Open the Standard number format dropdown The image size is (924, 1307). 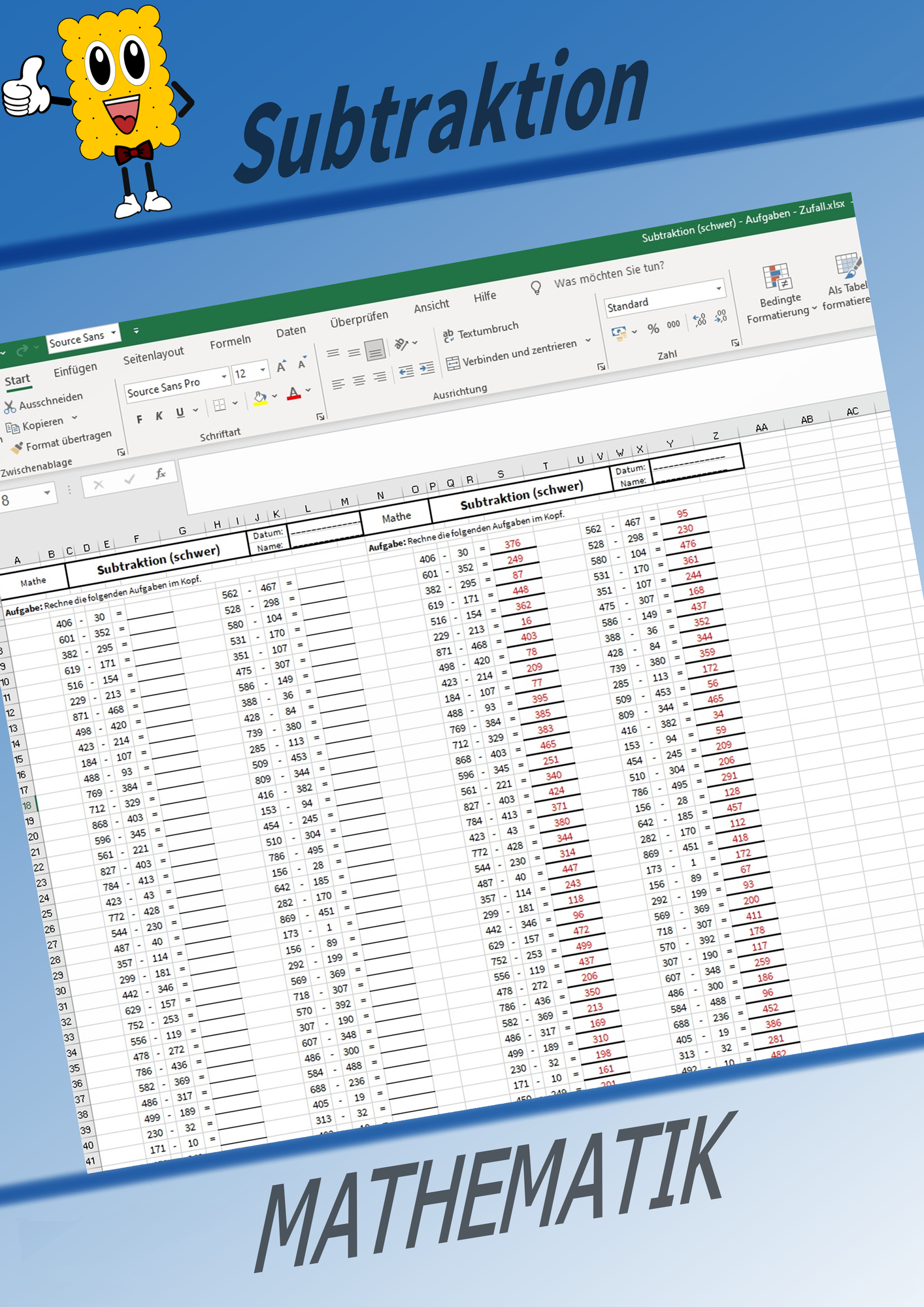coord(718,288)
